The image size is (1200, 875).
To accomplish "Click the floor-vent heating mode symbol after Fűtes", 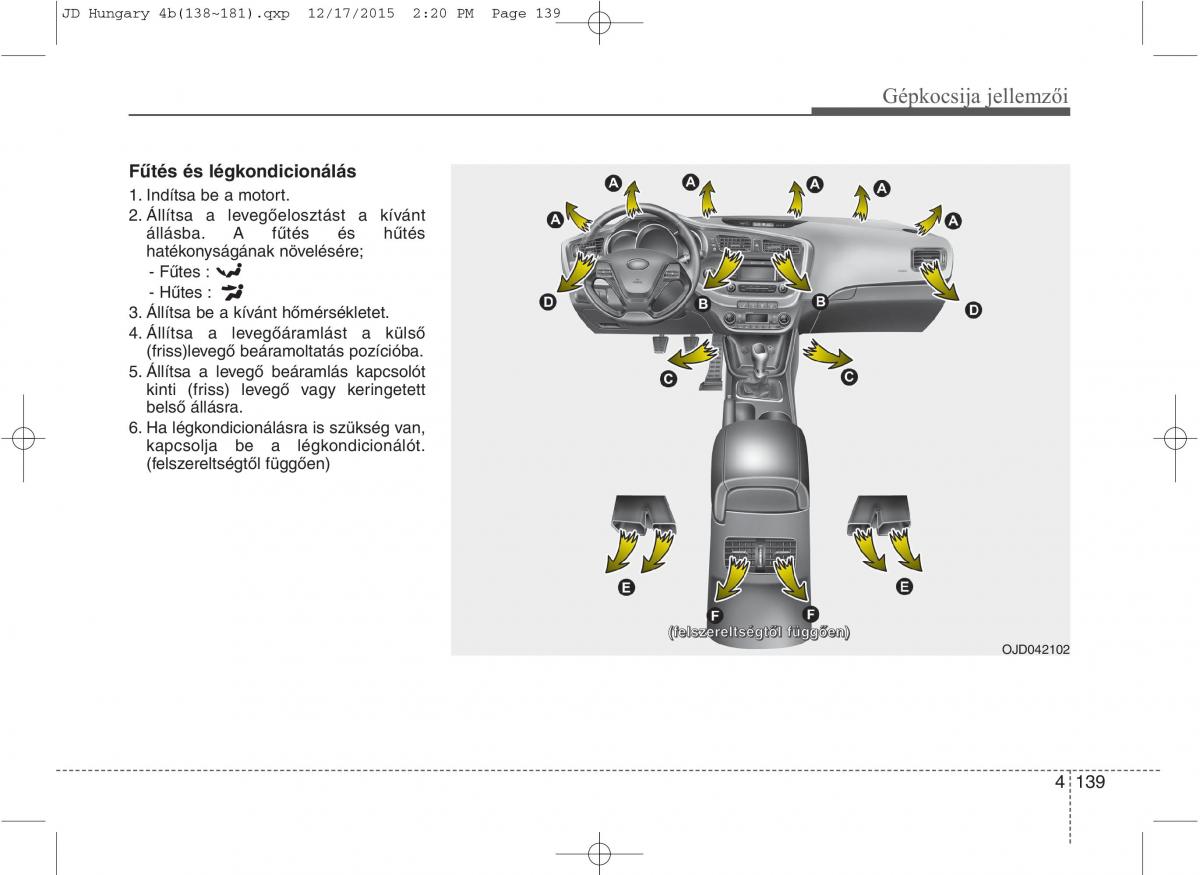I will pyautogui.click(x=230, y=271).
